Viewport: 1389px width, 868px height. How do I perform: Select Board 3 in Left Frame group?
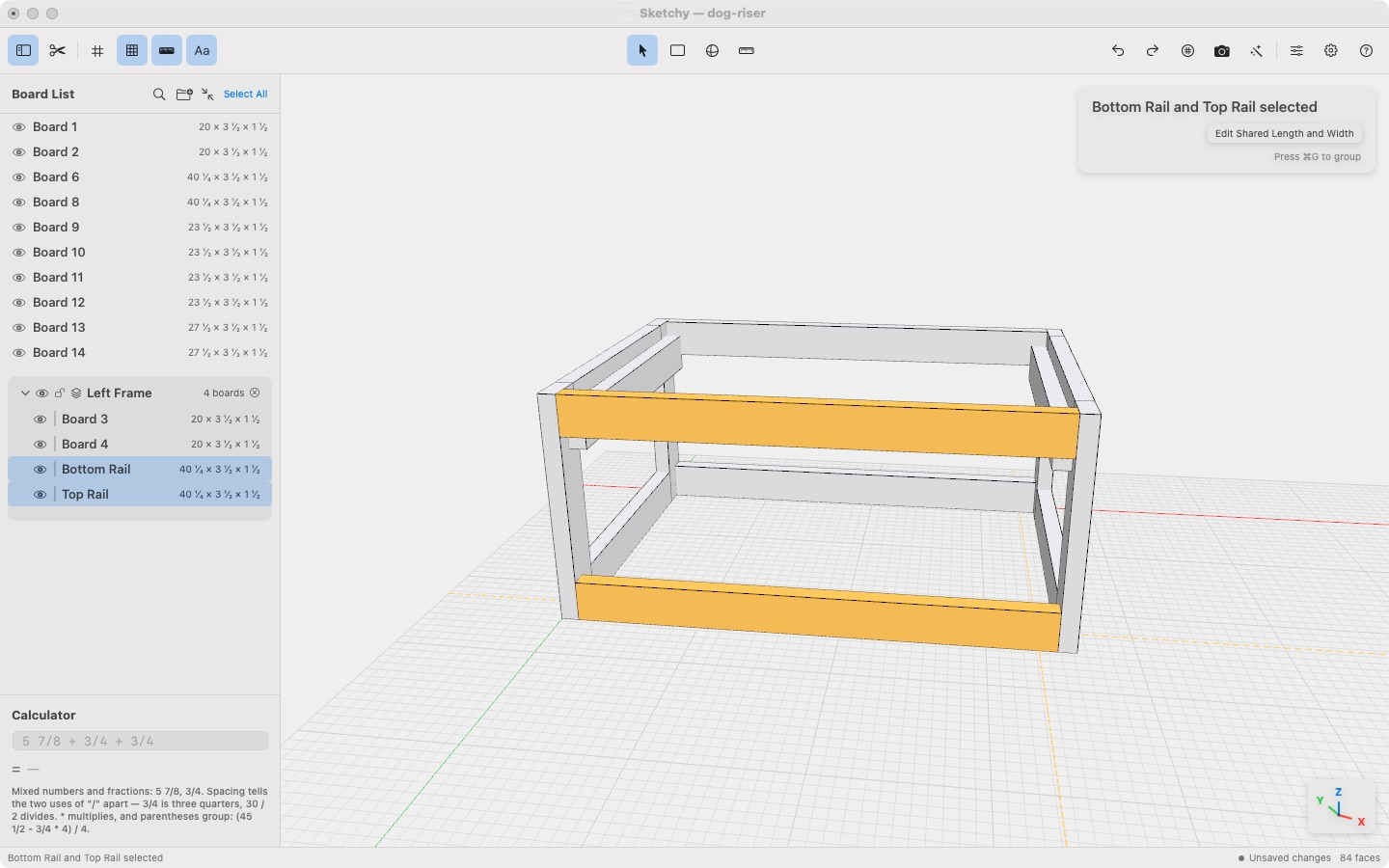(140, 419)
